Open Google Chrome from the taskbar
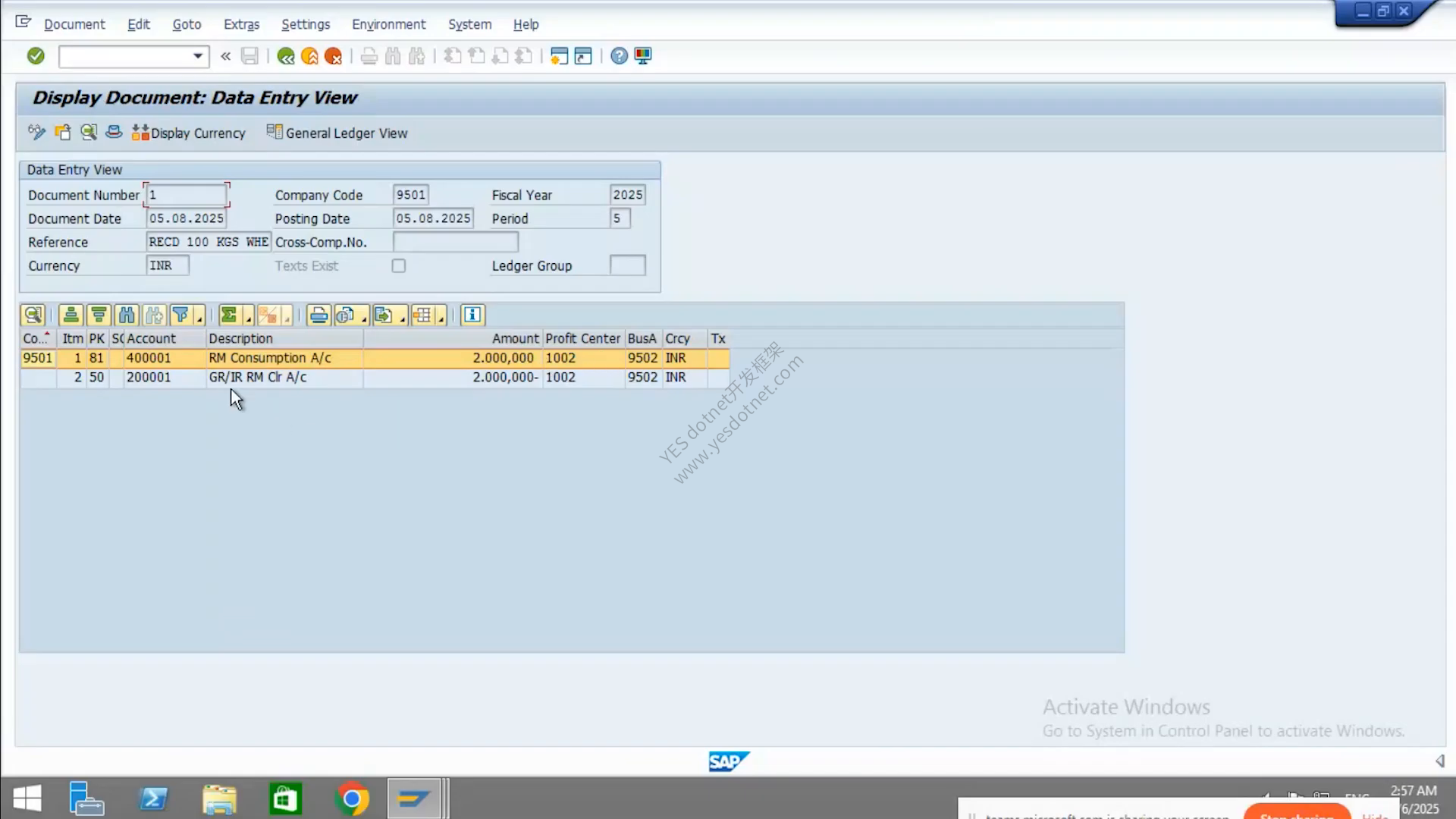 (351, 799)
